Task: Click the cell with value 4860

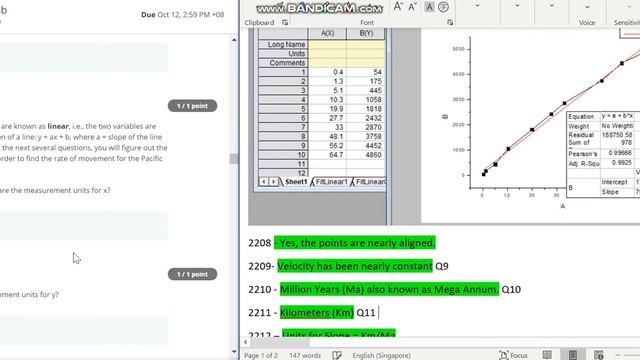Action: (x=366, y=155)
